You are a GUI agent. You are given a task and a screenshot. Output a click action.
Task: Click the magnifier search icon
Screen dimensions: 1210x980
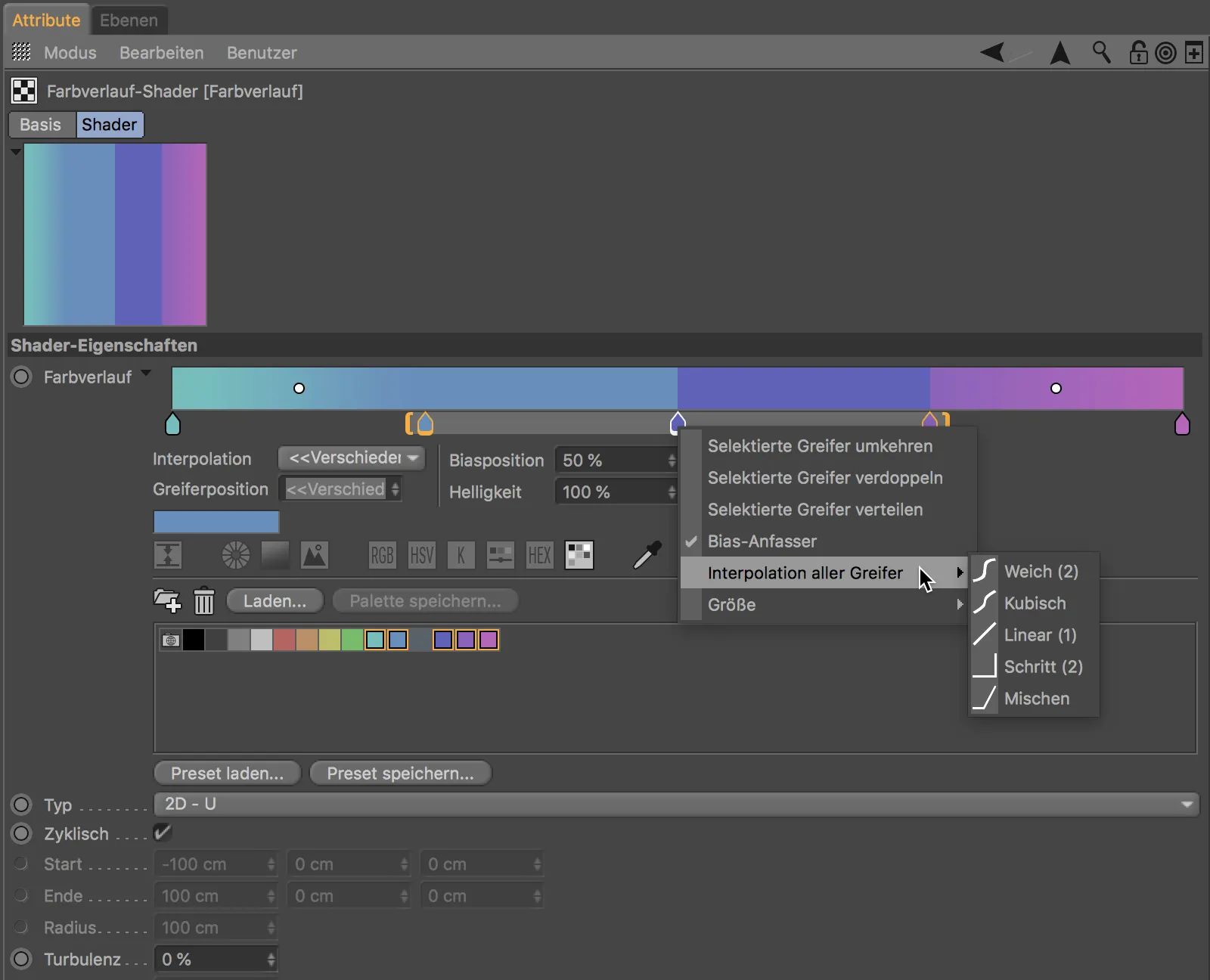[1102, 52]
